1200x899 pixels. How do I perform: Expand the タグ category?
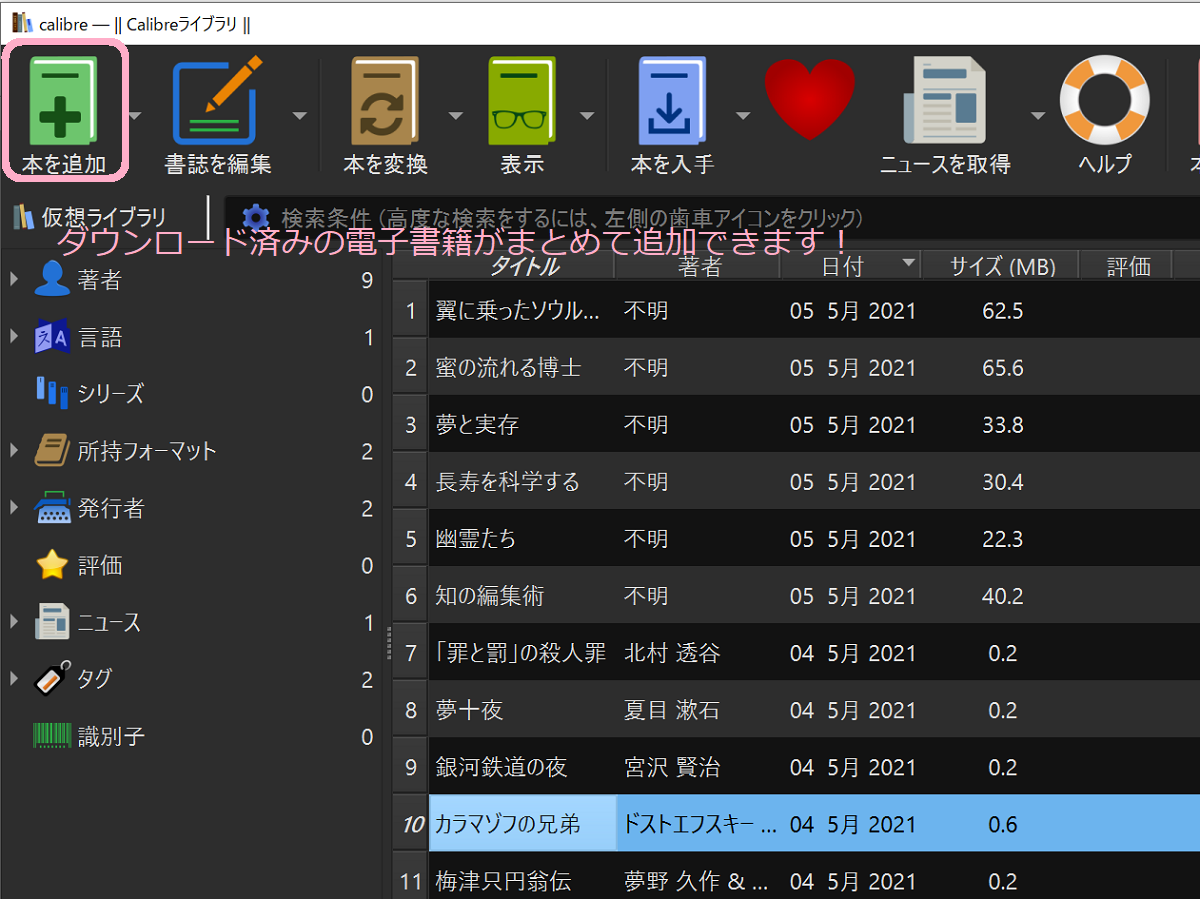pos(14,679)
